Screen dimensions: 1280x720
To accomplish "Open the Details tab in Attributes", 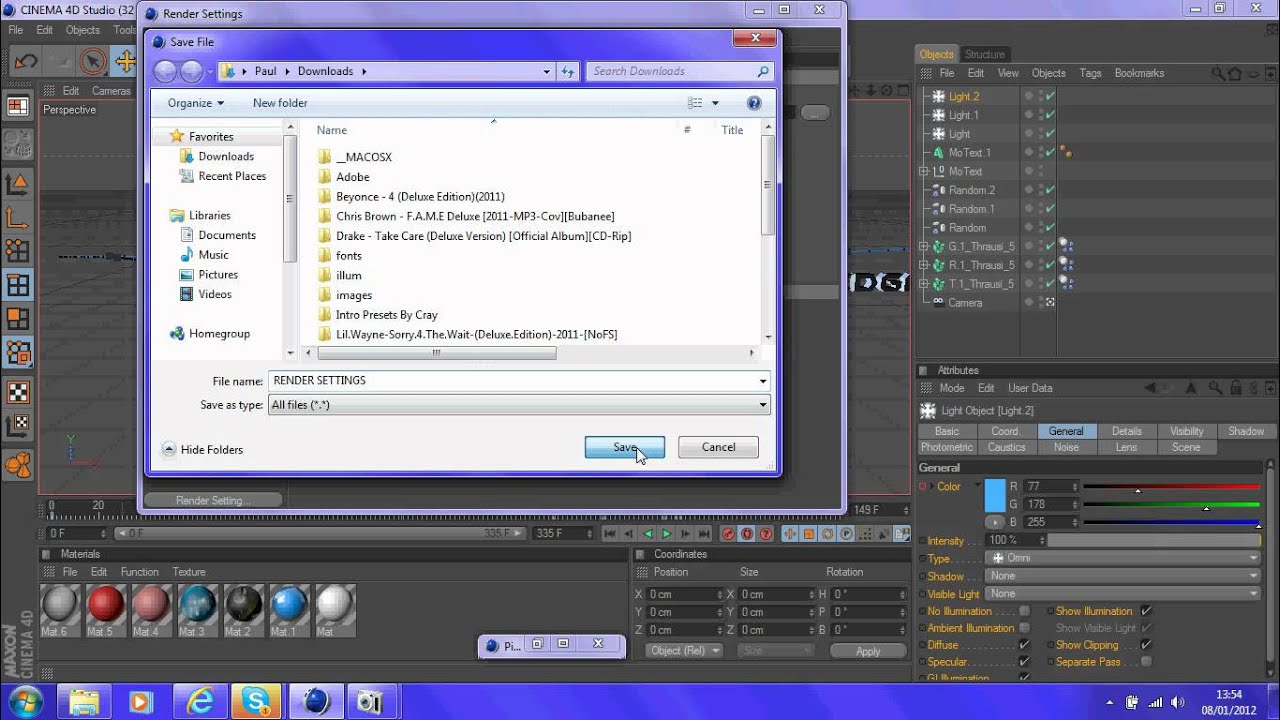I will point(1126,431).
